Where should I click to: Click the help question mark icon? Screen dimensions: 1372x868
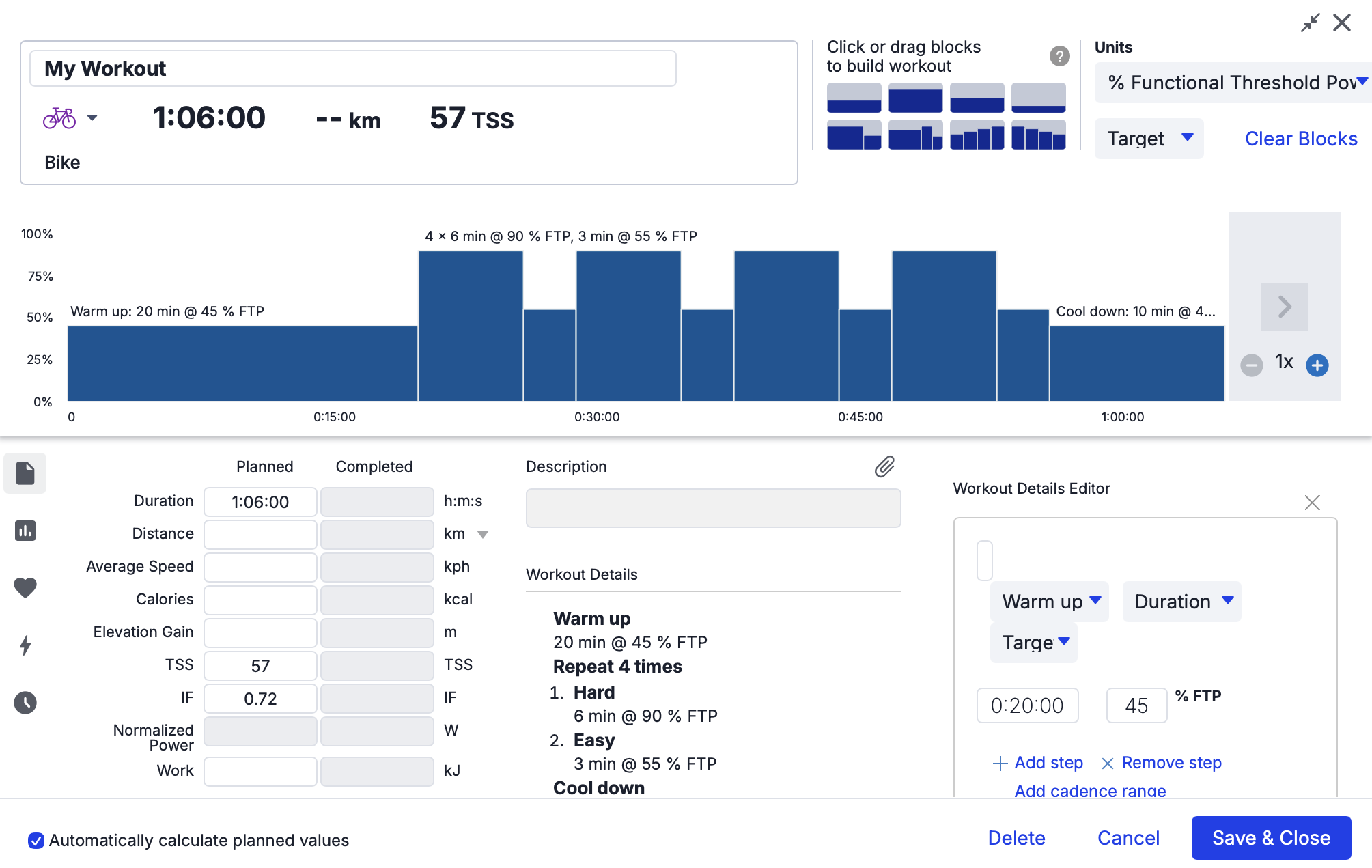(x=1059, y=56)
